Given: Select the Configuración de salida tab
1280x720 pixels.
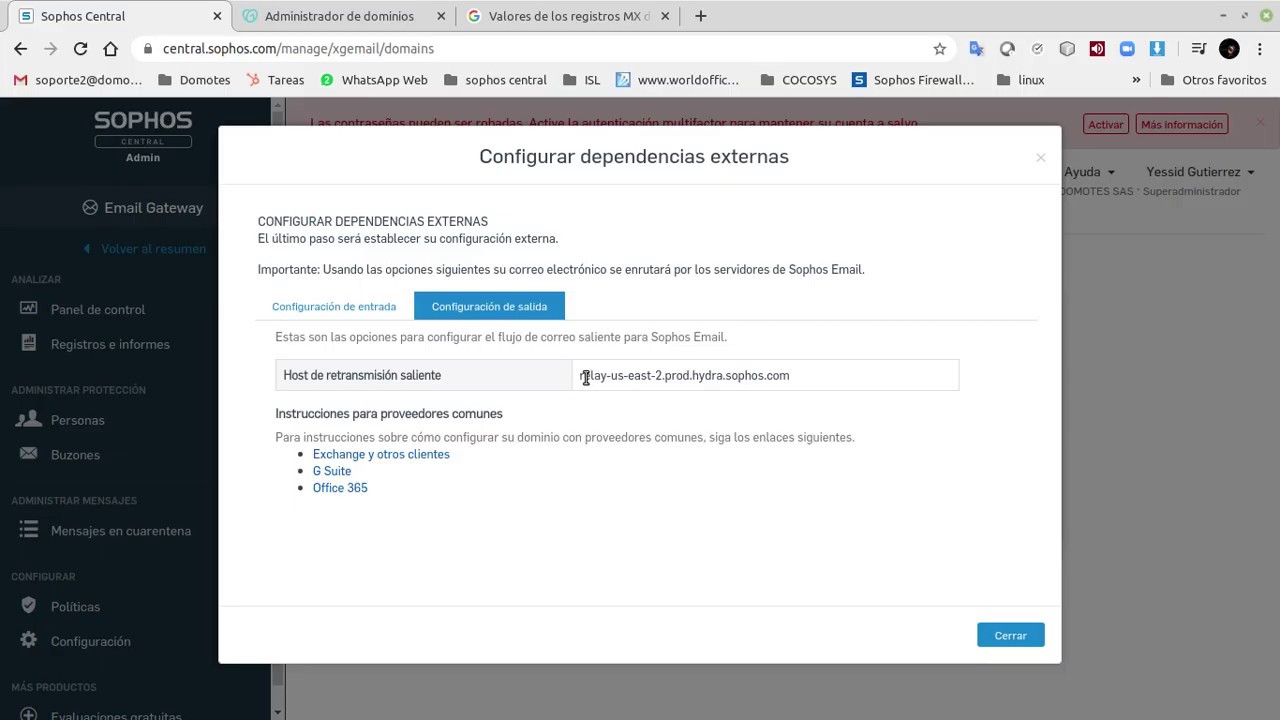Looking at the screenshot, I should (489, 306).
